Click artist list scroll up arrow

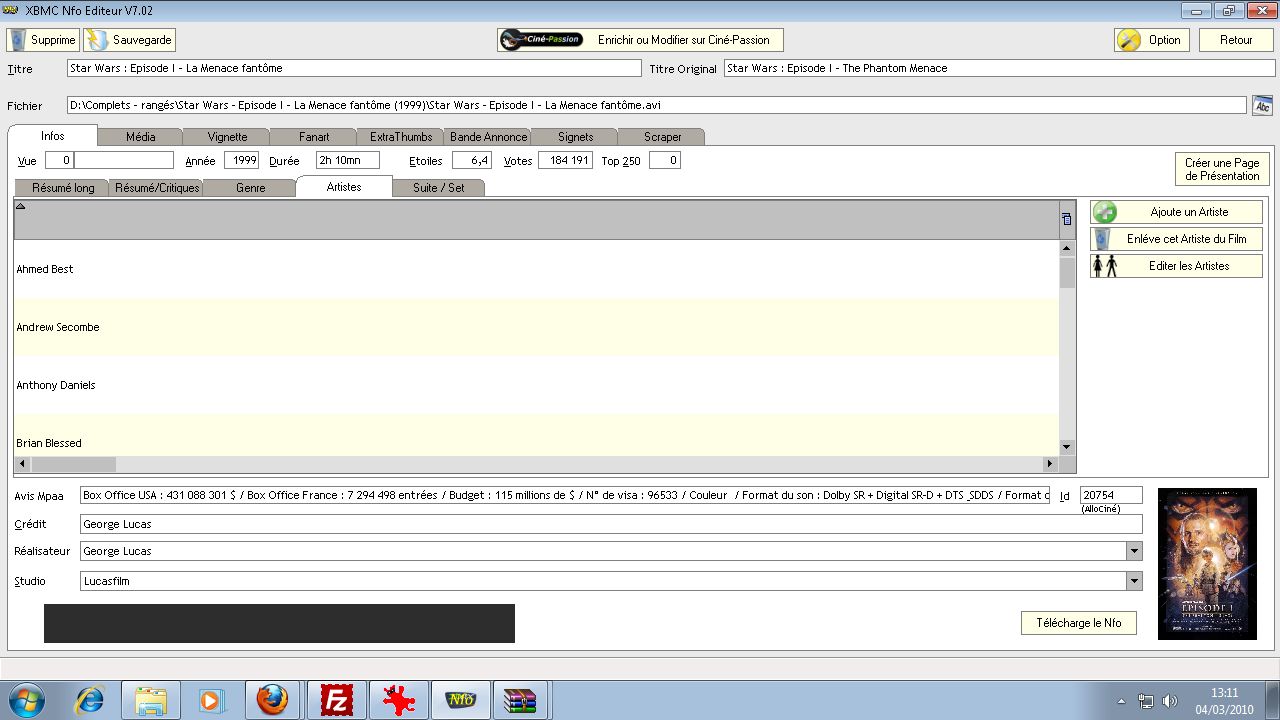tap(1067, 247)
